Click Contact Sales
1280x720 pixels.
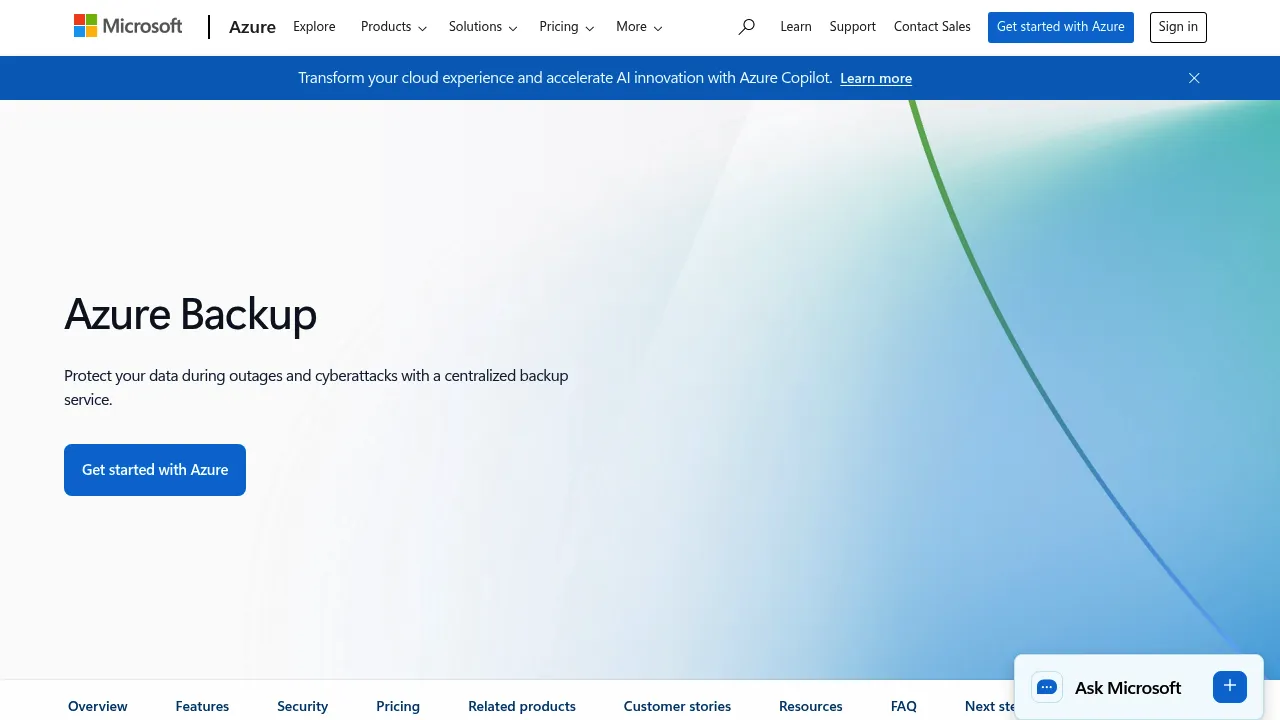pyautogui.click(x=932, y=27)
